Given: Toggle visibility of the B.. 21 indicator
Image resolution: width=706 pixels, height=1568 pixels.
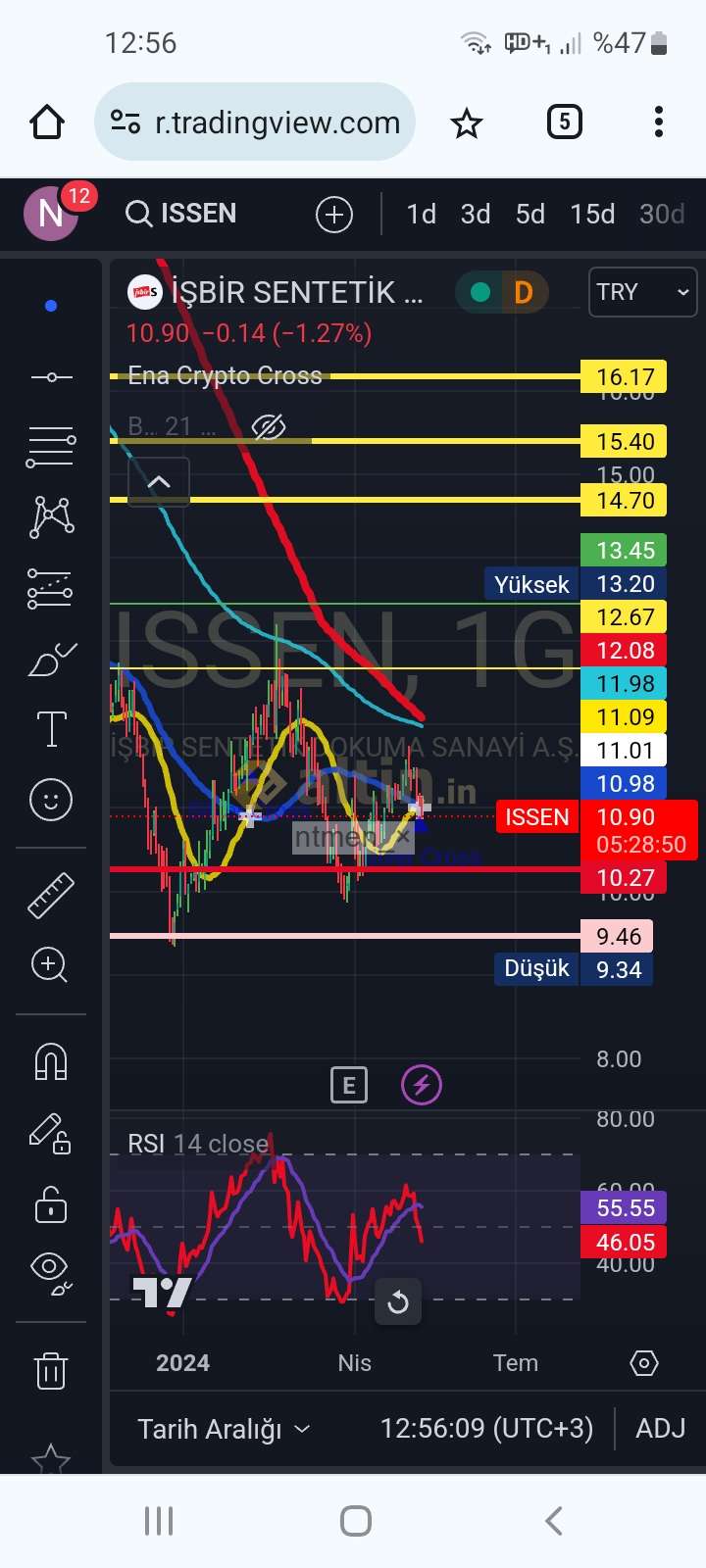Looking at the screenshot, I should [x=268, y=427].
